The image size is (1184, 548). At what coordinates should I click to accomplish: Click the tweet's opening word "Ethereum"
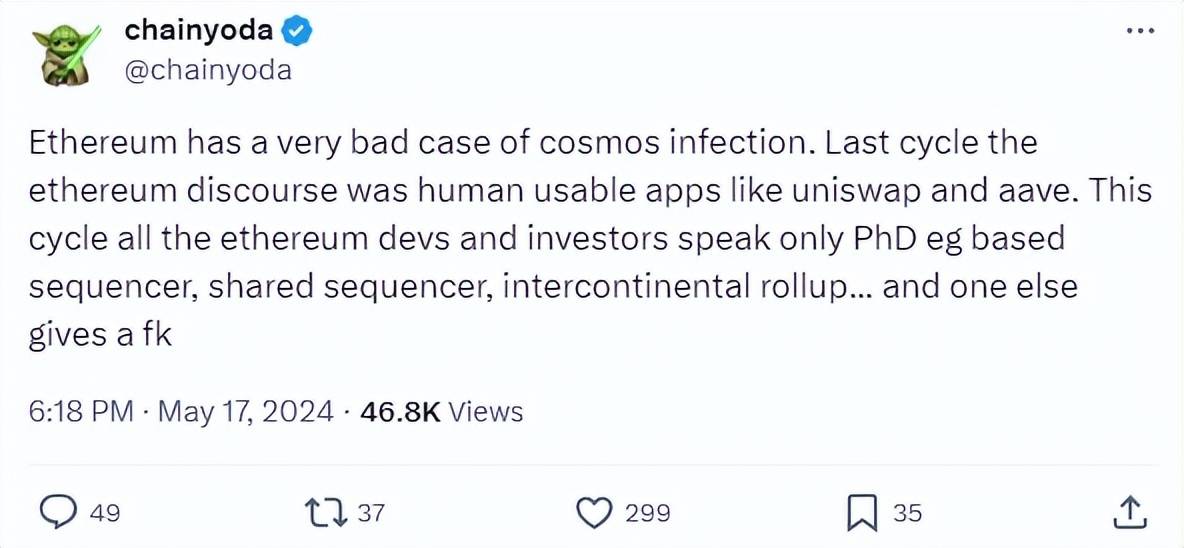coord(102,143)
